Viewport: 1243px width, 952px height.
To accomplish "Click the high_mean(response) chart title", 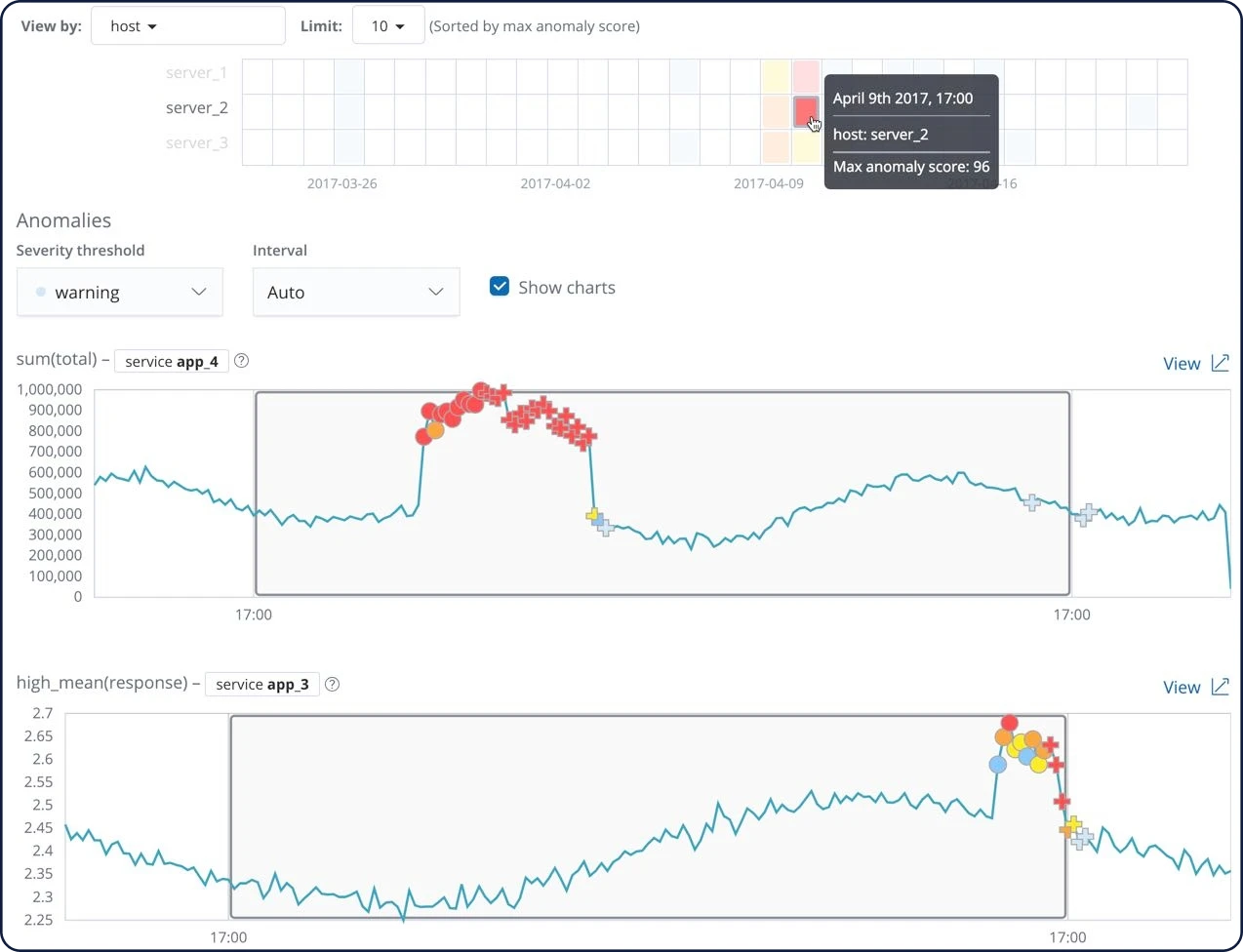I will 101,682.
